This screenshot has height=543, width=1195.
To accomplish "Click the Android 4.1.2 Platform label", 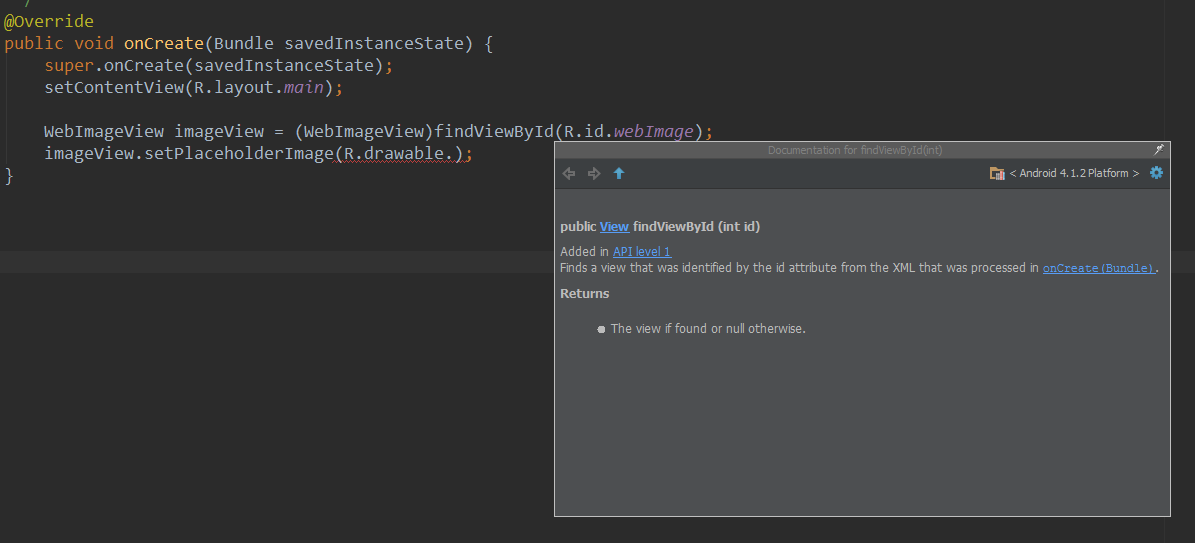I will coord(1075,173).
